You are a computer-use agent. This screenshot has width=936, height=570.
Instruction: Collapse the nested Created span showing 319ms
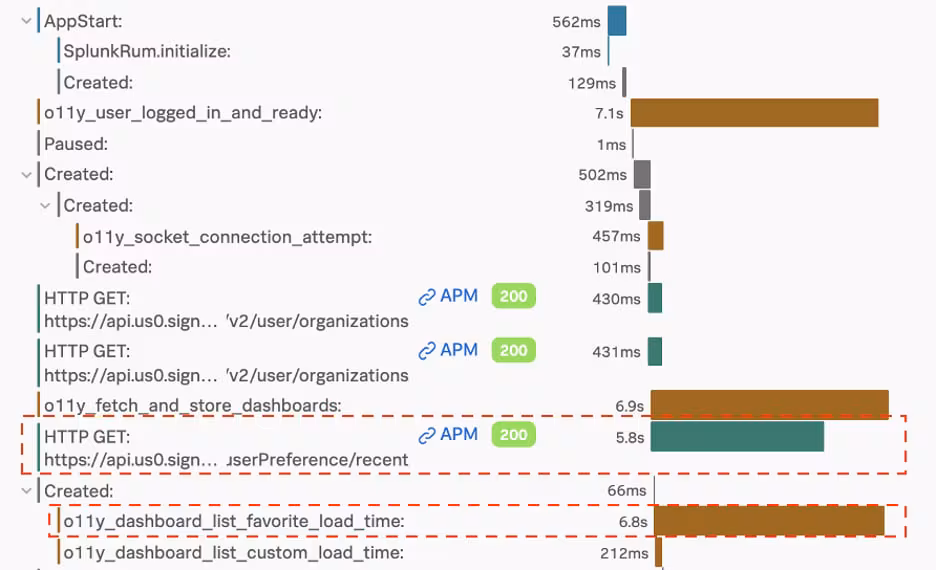[45, 206]
